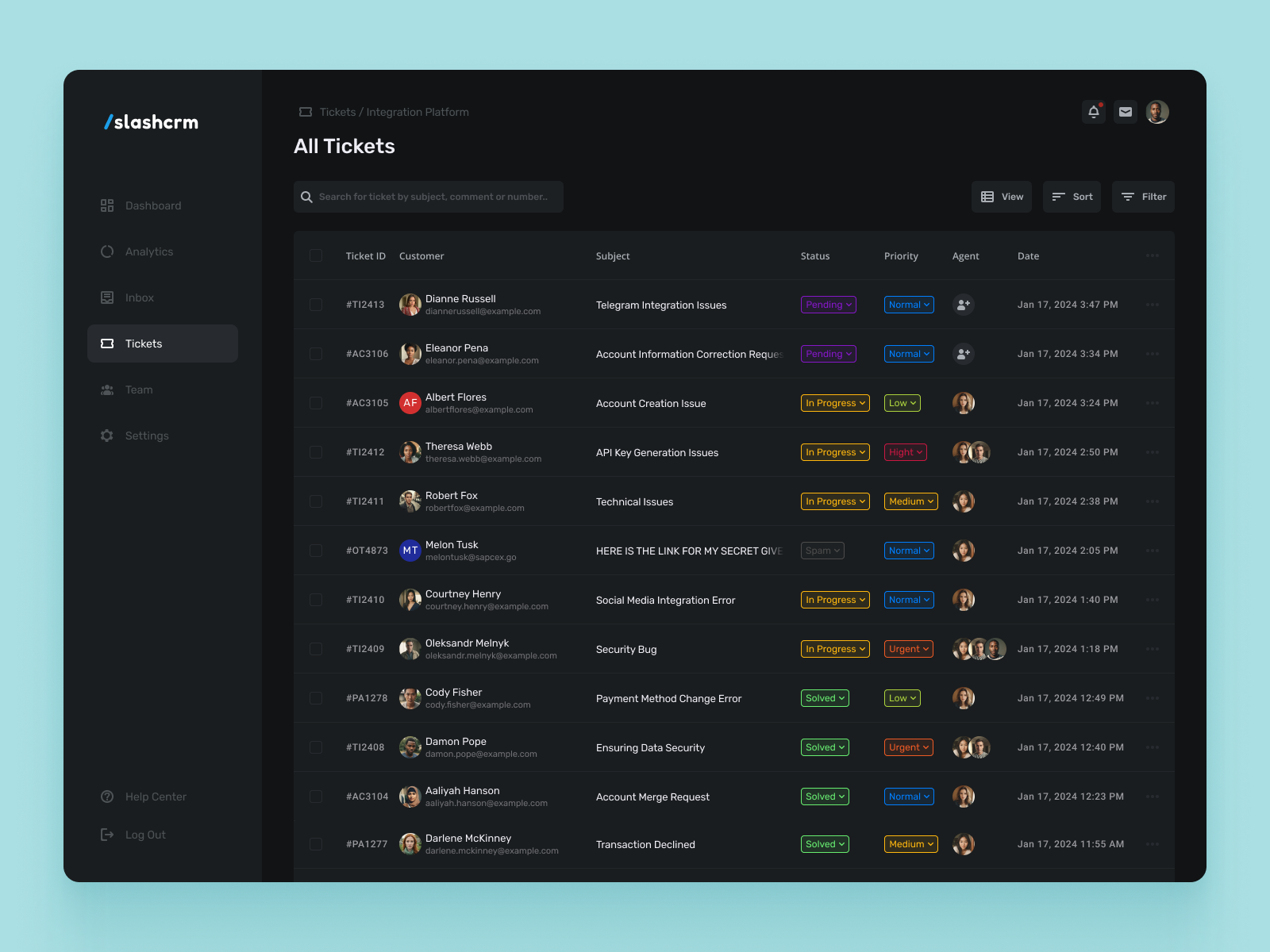Select the Dashboard icon in the sidebar
1270x952 pixels.
click(x=107, y=205)
